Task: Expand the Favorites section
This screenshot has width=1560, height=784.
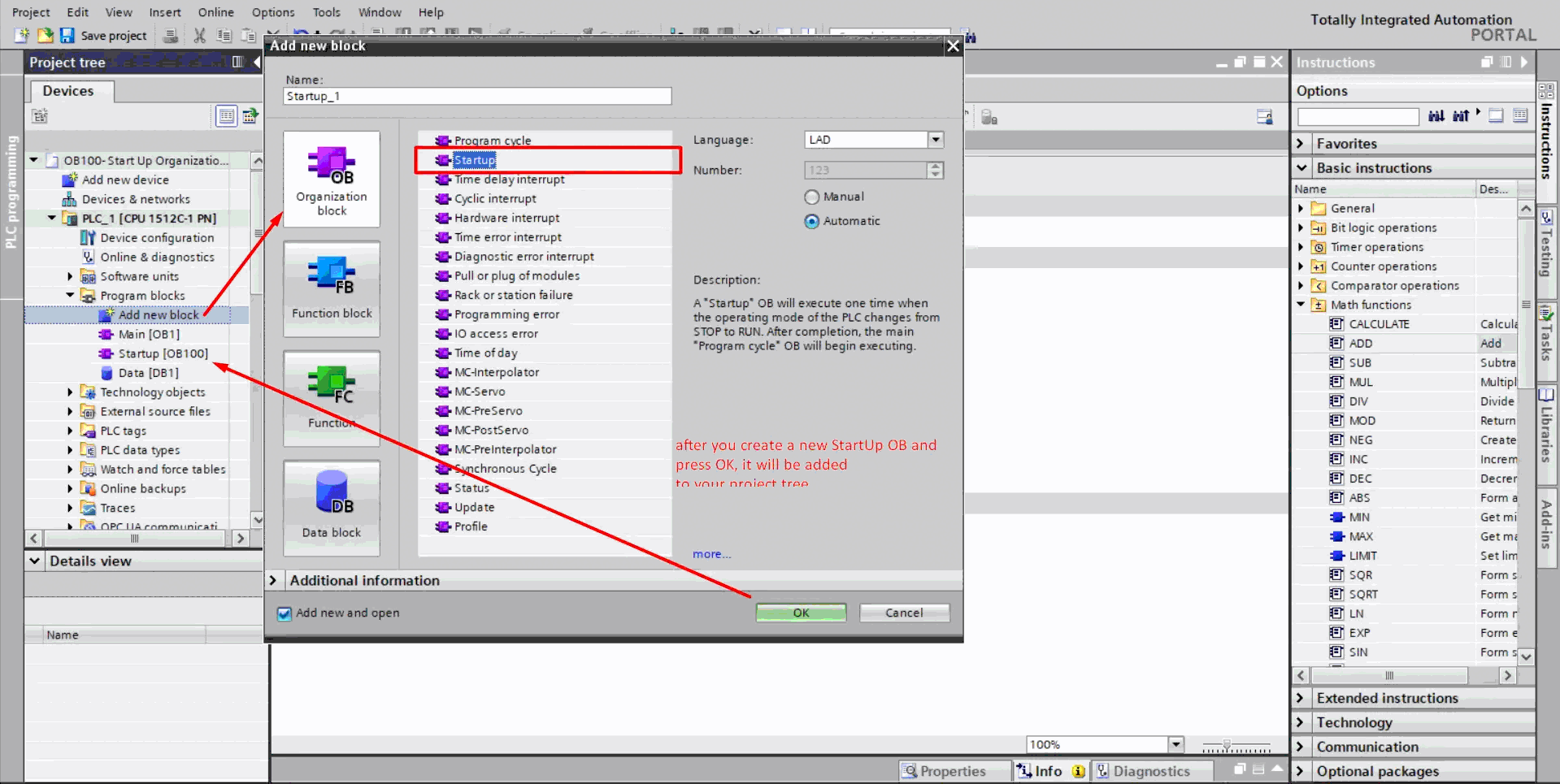Action: coord(1301,143)
